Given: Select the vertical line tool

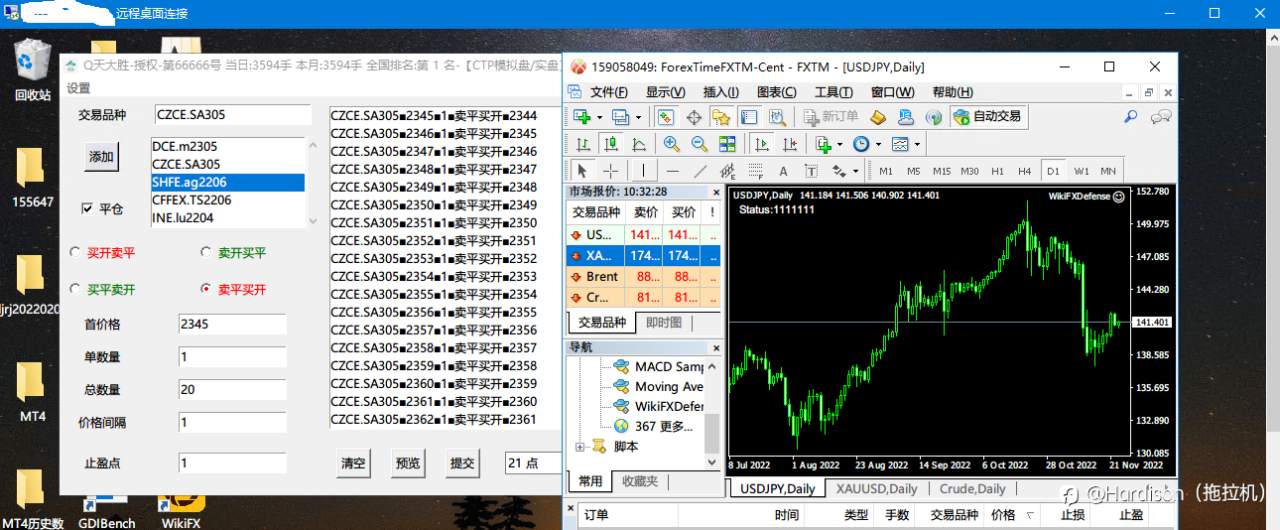Looking at the screenshot, I should [x=644, y=171].
